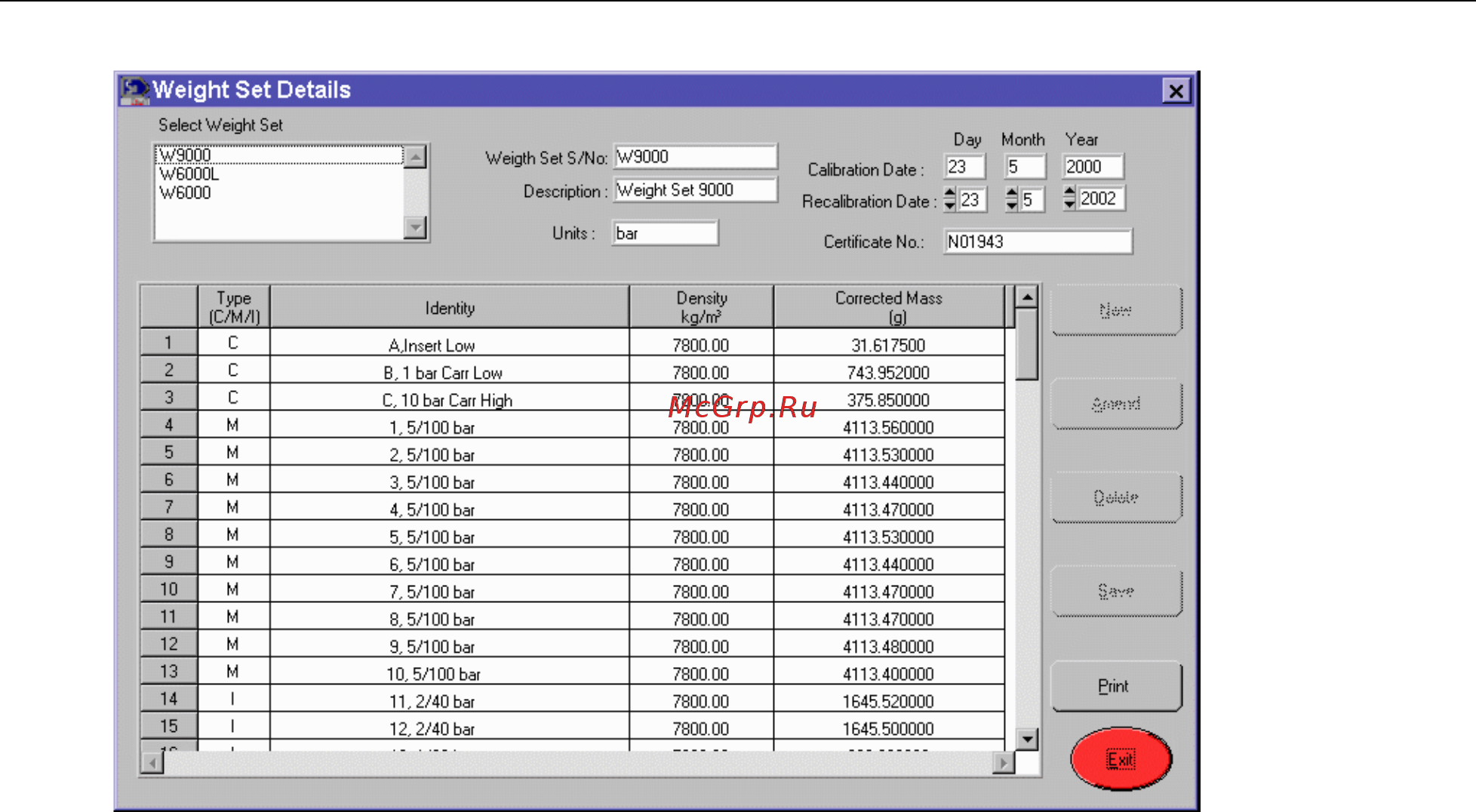Click the Units field showing bar

(665, 233)
